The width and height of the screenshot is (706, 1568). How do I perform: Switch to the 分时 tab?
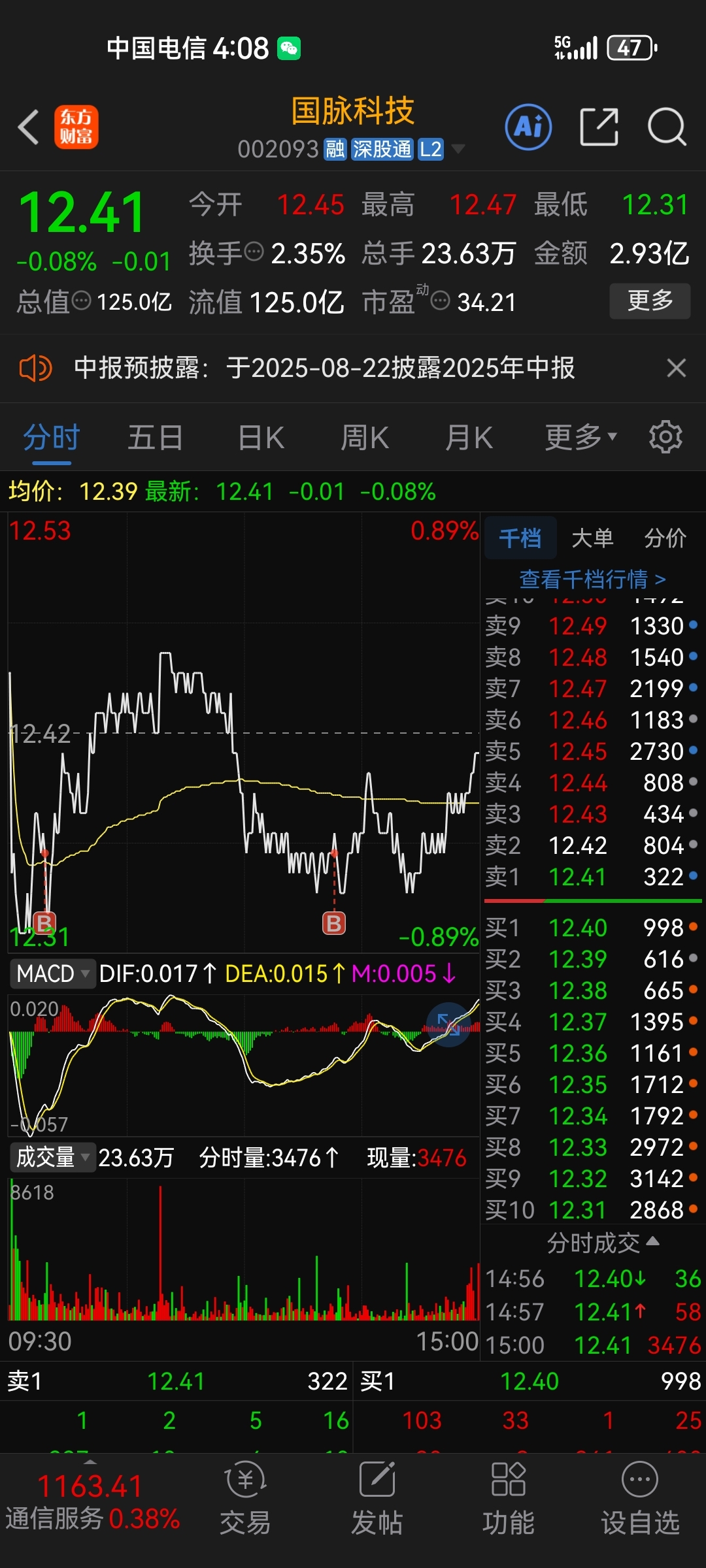tap(52, 438)
